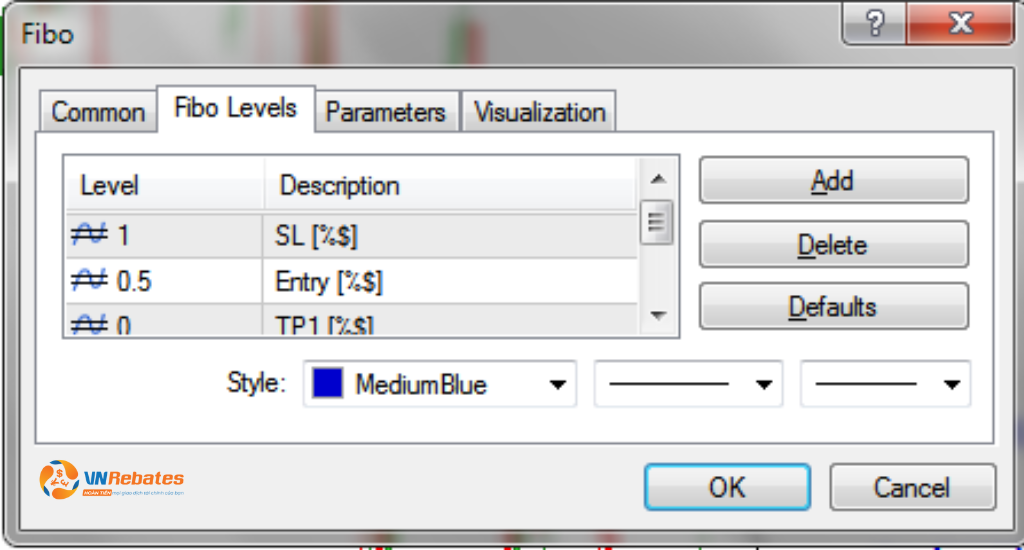Click the levels list scrollbar thumb
The image size is (1024, 550).
click(656, 223)
